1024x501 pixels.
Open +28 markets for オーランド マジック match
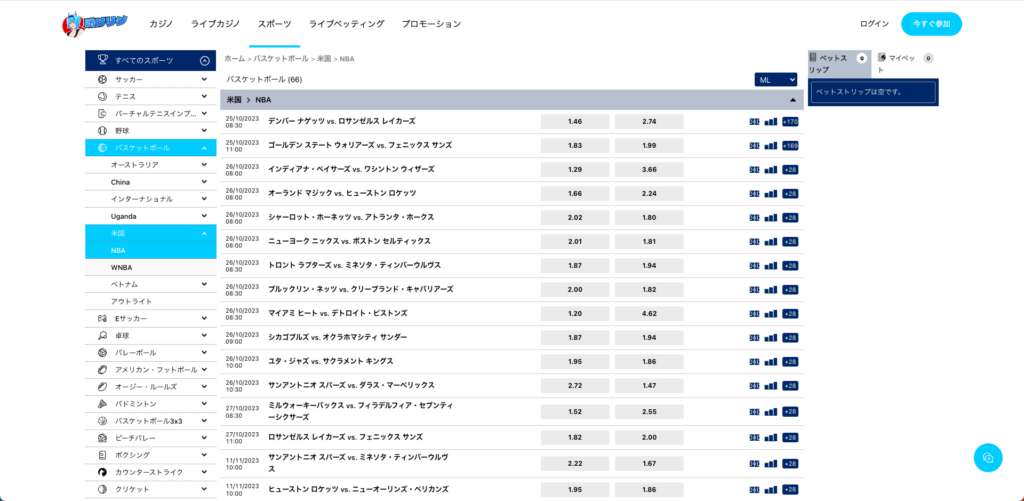tap(790, 193)
